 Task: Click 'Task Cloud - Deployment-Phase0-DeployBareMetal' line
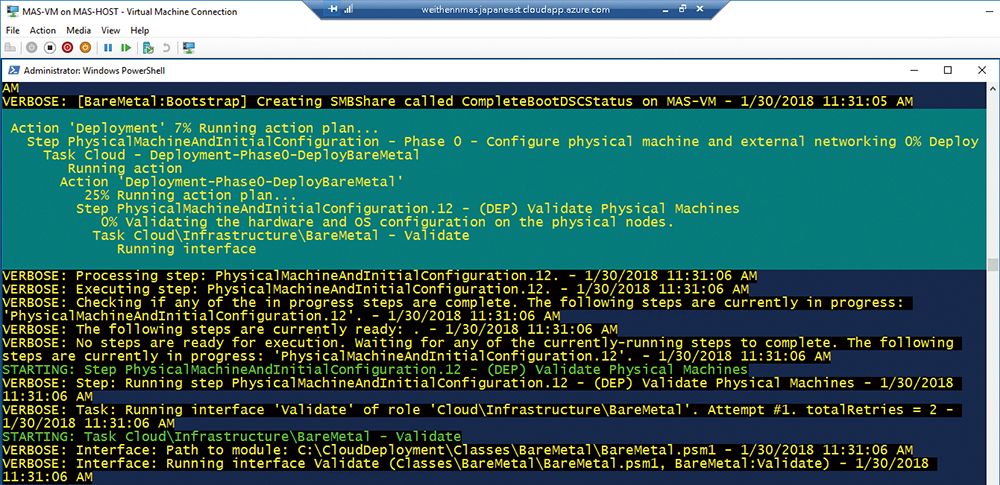(x=231, y=155)
